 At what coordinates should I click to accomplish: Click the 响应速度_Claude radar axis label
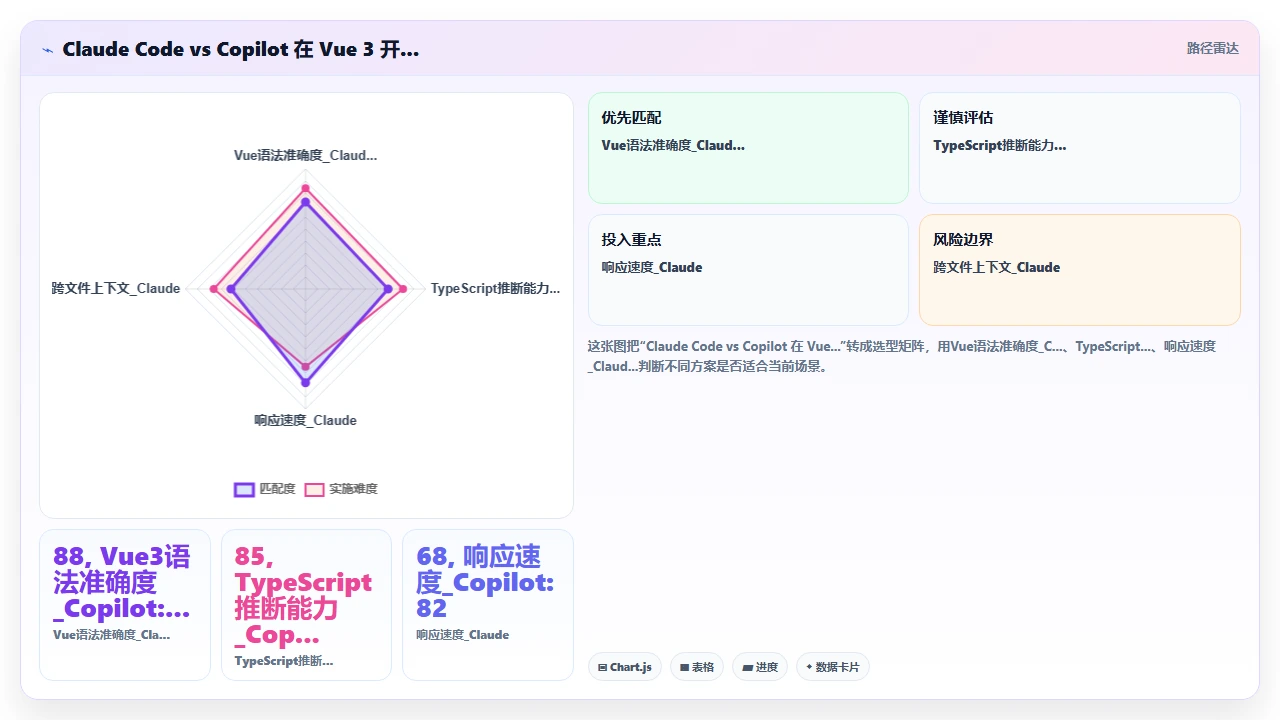305,420
